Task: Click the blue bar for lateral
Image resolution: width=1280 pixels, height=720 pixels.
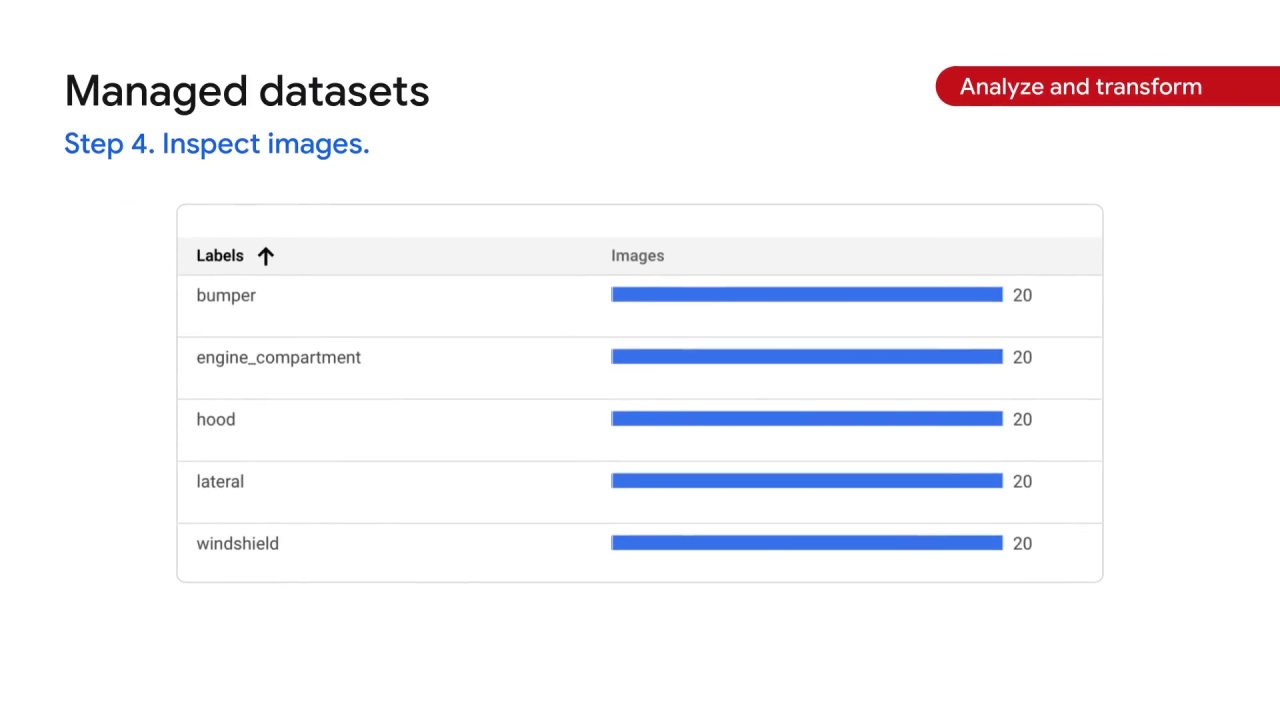Action: [807, 480]
